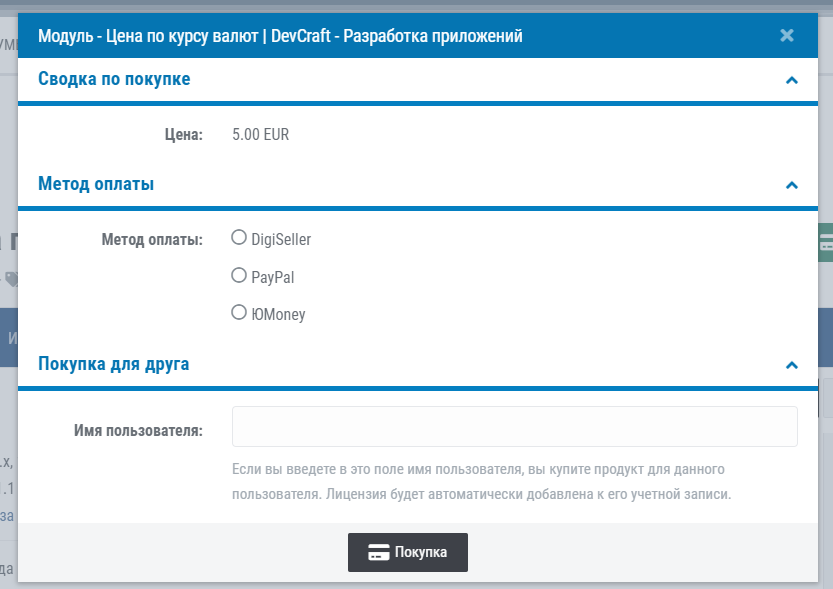
Task: Click the PayPal option label
Action: (x=273, y=277)
